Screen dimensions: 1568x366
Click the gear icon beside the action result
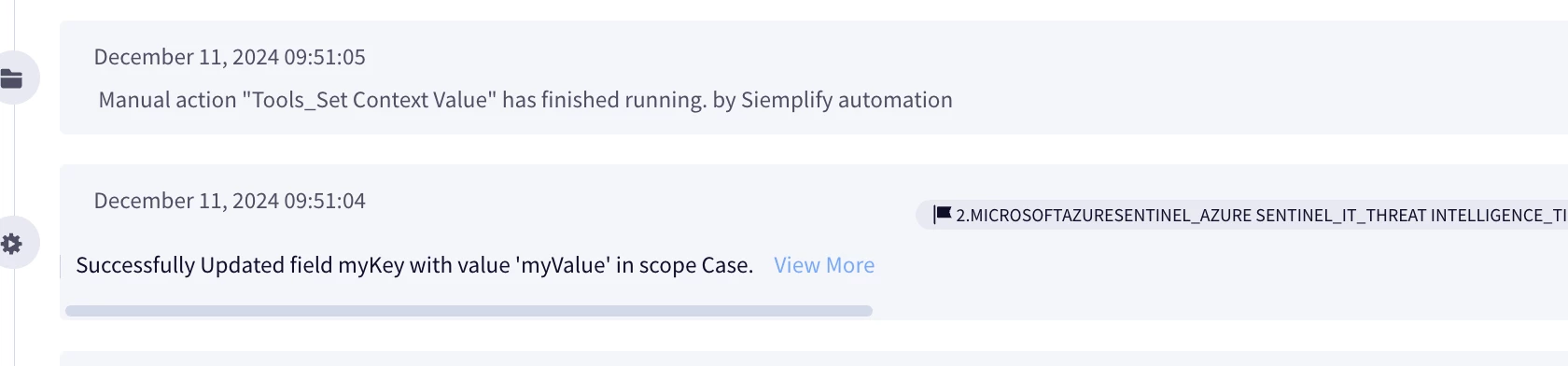(x=12, y=244)
